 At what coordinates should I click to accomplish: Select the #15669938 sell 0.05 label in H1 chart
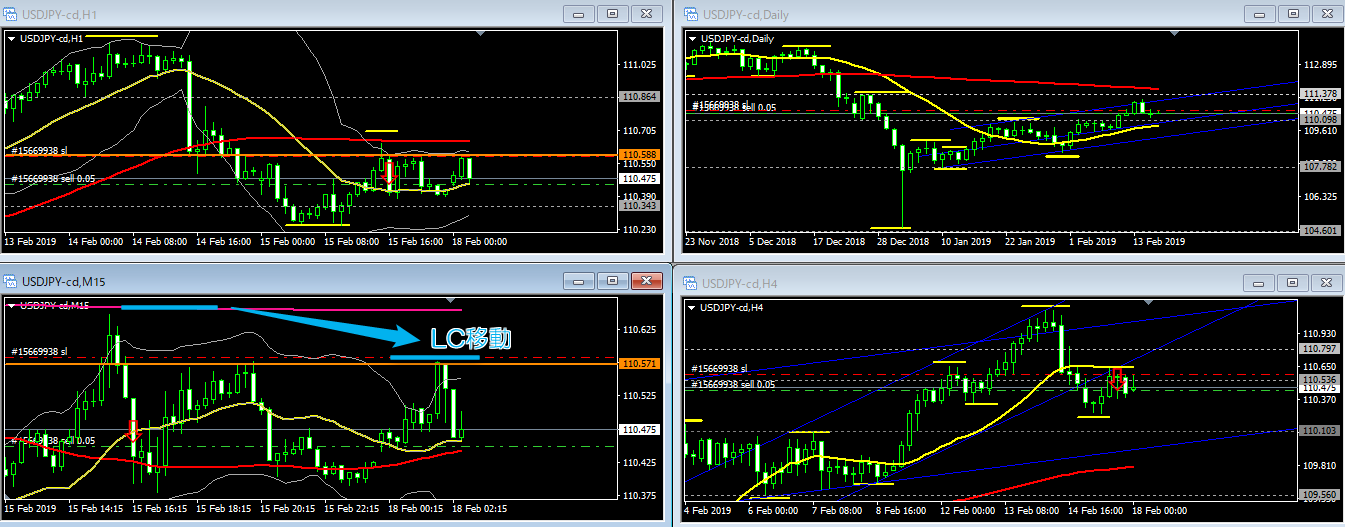53,178
